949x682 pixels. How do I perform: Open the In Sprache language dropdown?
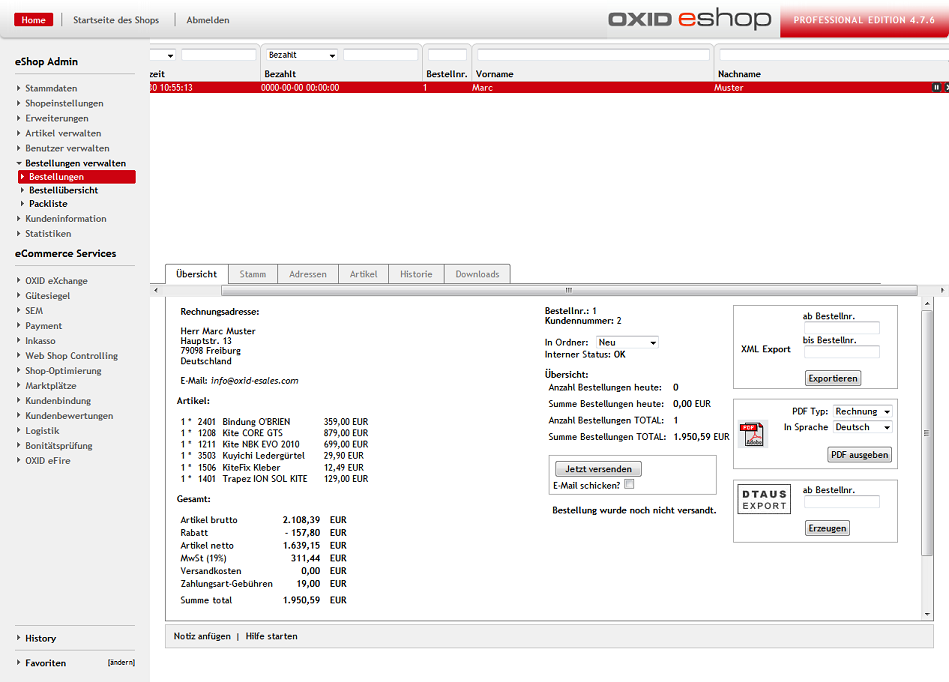pyautogui.click(x=863, y=427)
